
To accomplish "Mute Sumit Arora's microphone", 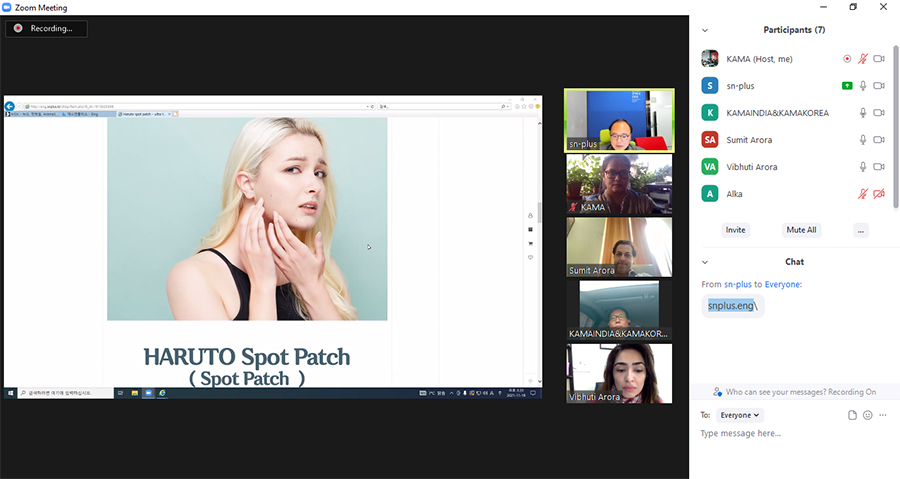I will [863, 139].
